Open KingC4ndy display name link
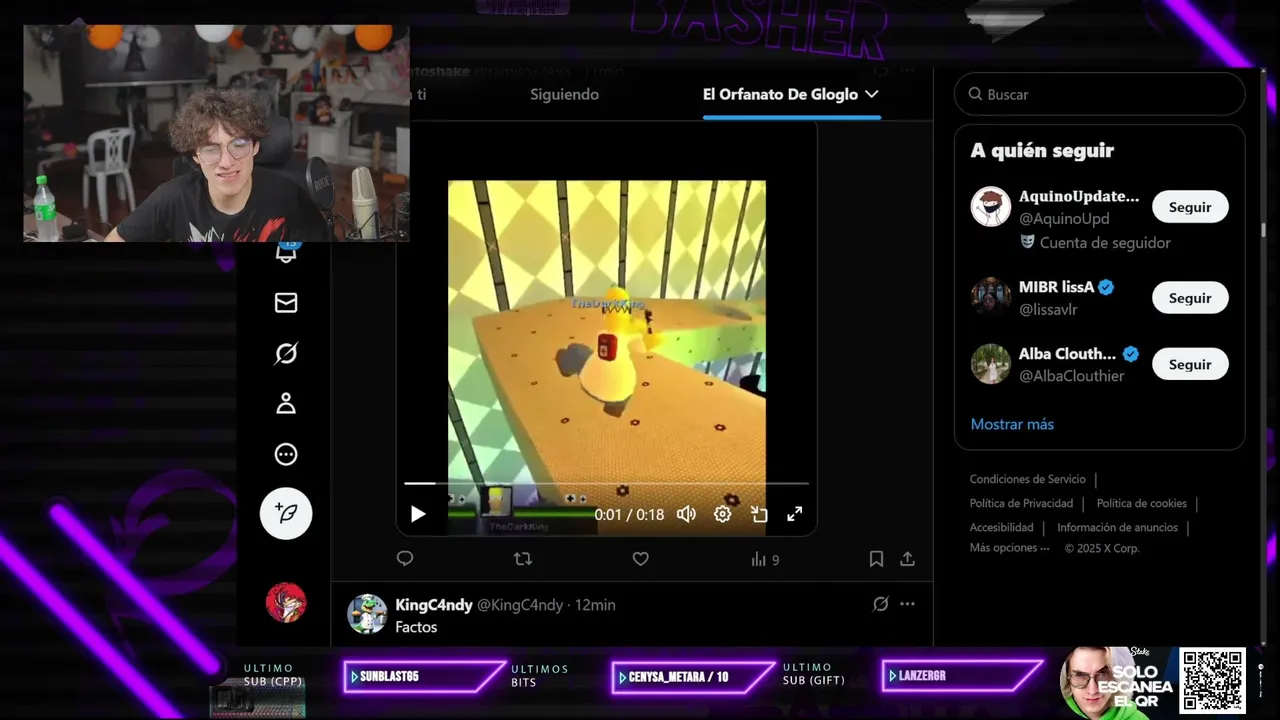Image resolution: width=1280 pixels, height=720 pixels. click(x=434, y=605)
